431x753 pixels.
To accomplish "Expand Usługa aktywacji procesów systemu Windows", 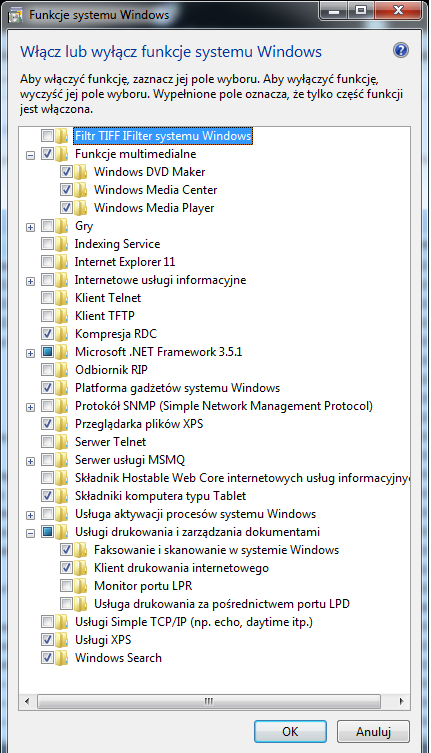I will (30, 515).
